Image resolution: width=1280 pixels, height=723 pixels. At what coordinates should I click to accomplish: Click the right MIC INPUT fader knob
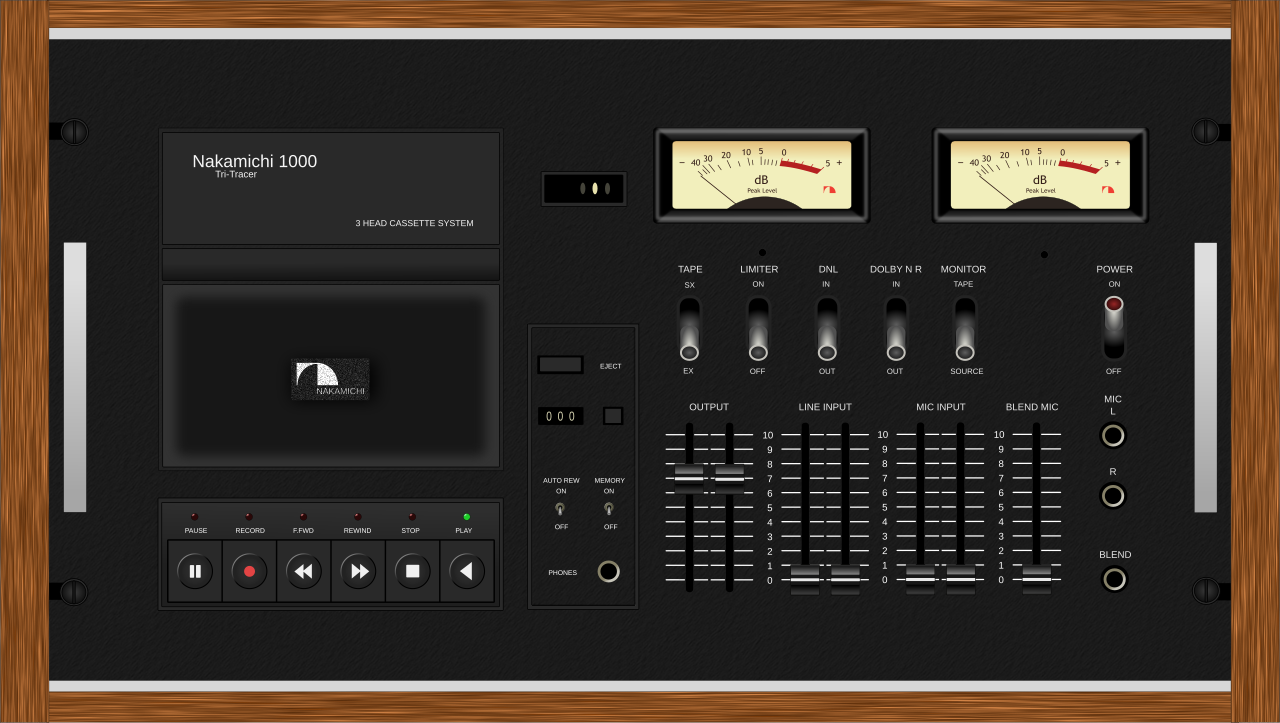[x=961, y=580]
